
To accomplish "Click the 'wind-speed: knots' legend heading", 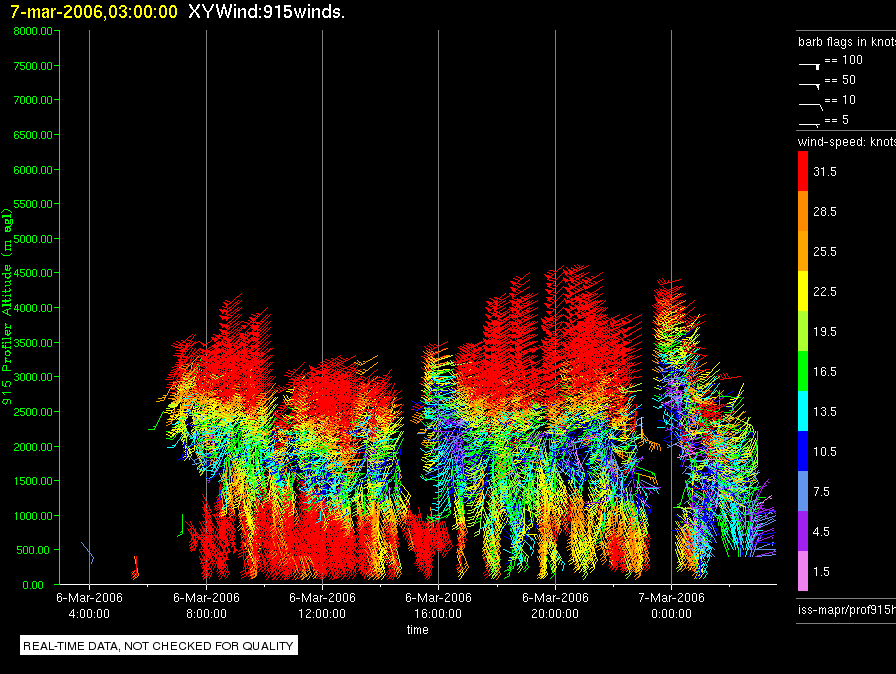I will [x=847, y=142].
